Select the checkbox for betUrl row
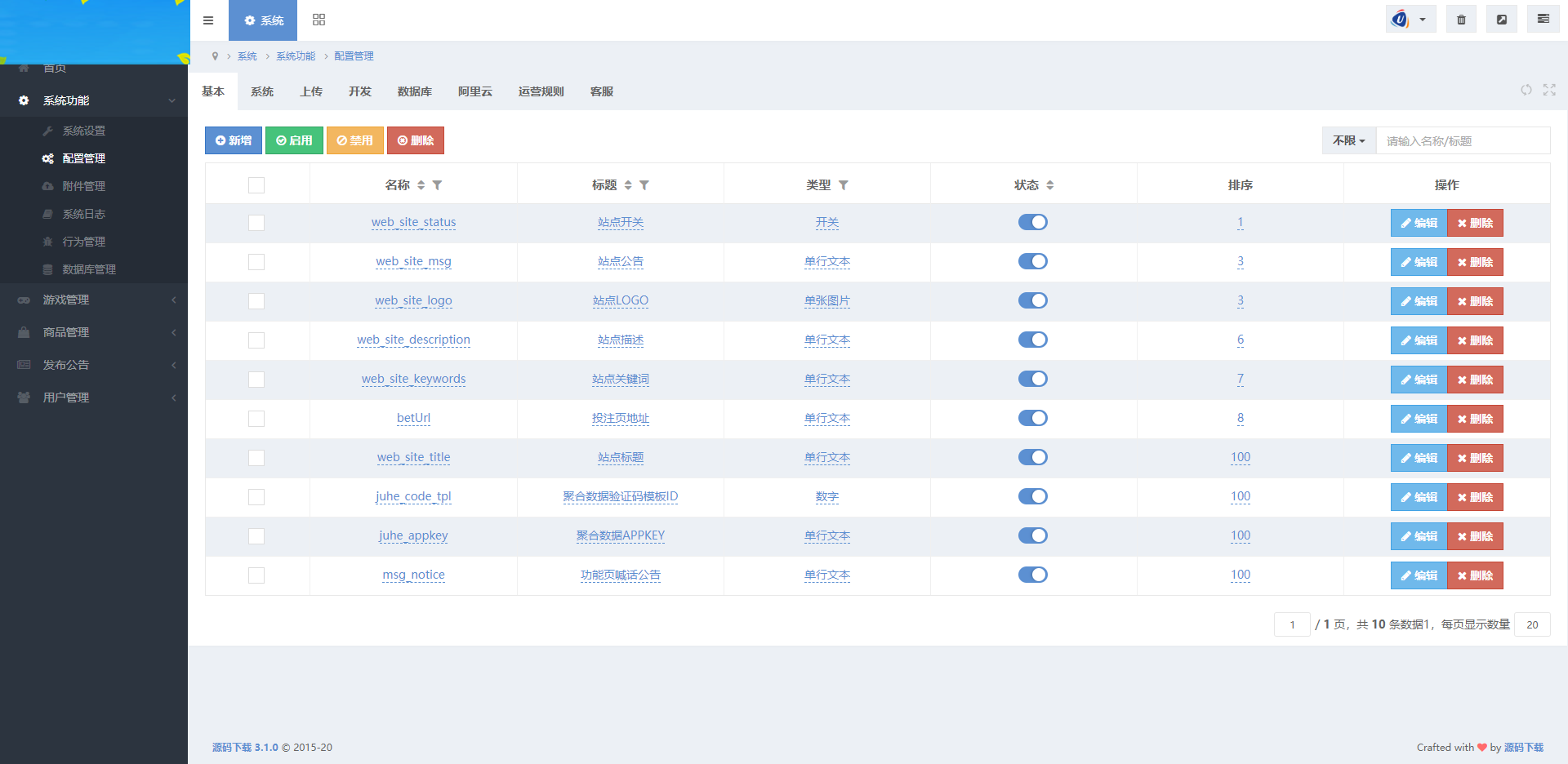1568x764 pixels. [256, 418]
